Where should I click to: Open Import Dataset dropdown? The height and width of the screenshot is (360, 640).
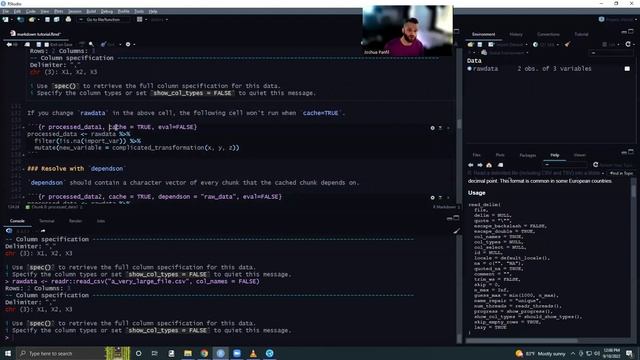(508, 44)
